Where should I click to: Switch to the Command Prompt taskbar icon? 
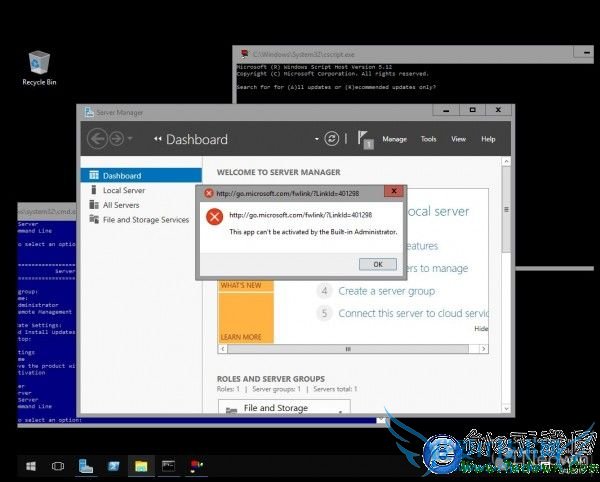169,466
